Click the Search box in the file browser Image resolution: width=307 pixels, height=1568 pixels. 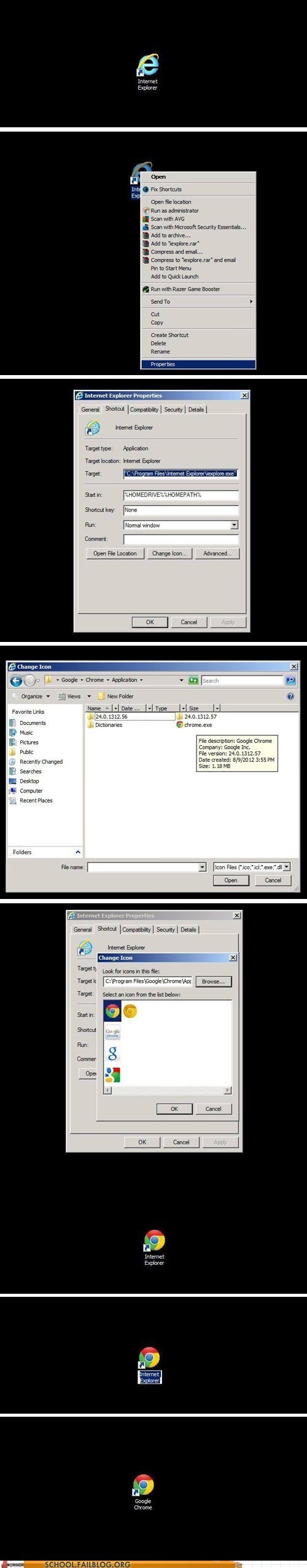click(242, 680)
